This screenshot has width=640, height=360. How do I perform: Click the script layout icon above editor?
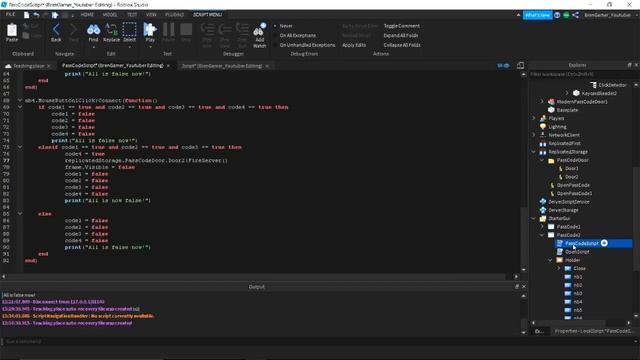[x=520, y=65]
